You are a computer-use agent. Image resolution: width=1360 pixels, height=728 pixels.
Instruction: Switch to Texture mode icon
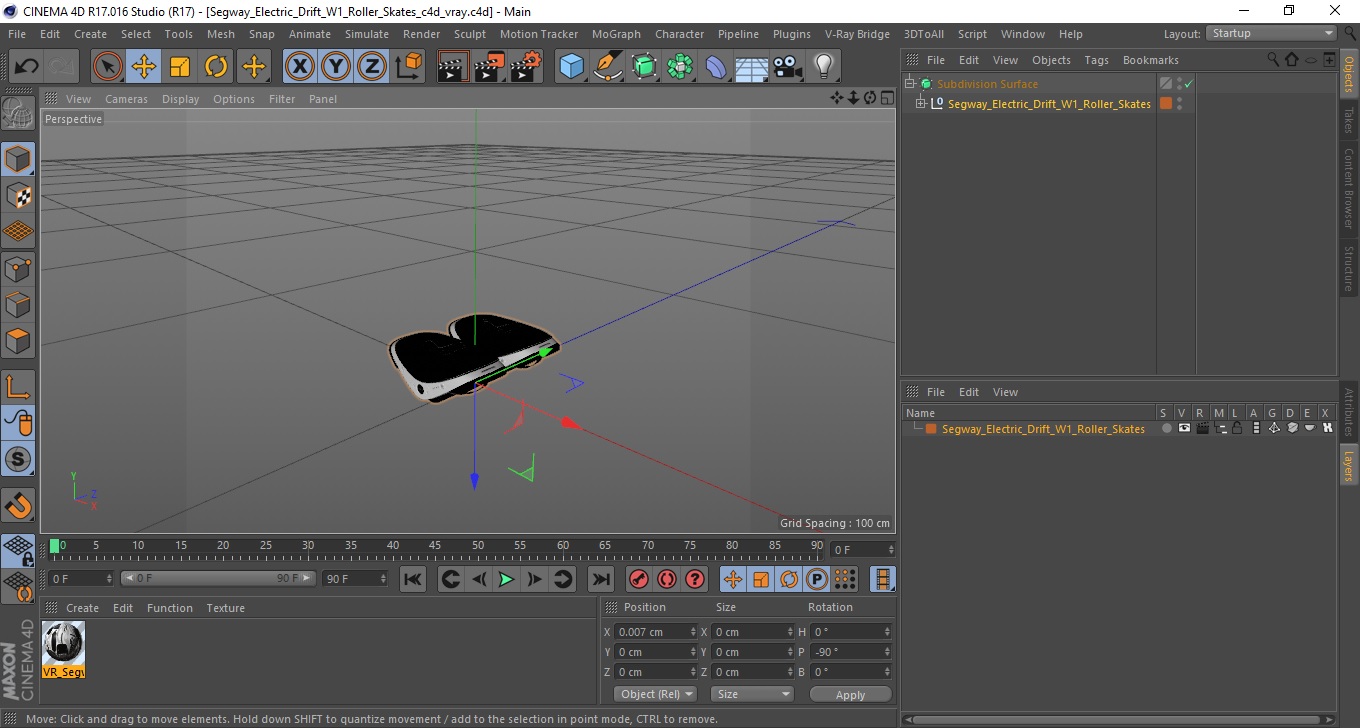18,195
